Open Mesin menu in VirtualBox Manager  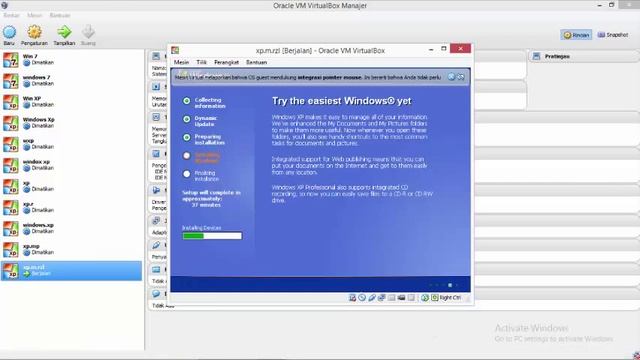pos(35,15)
